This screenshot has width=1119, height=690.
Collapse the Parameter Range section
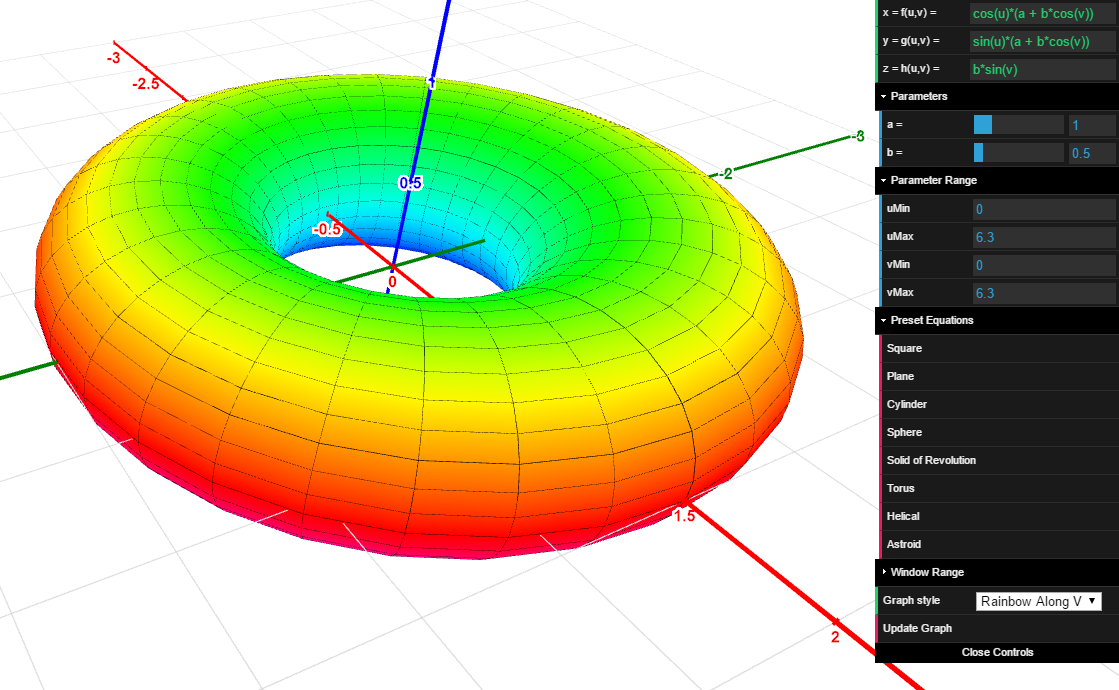point(933,180)
